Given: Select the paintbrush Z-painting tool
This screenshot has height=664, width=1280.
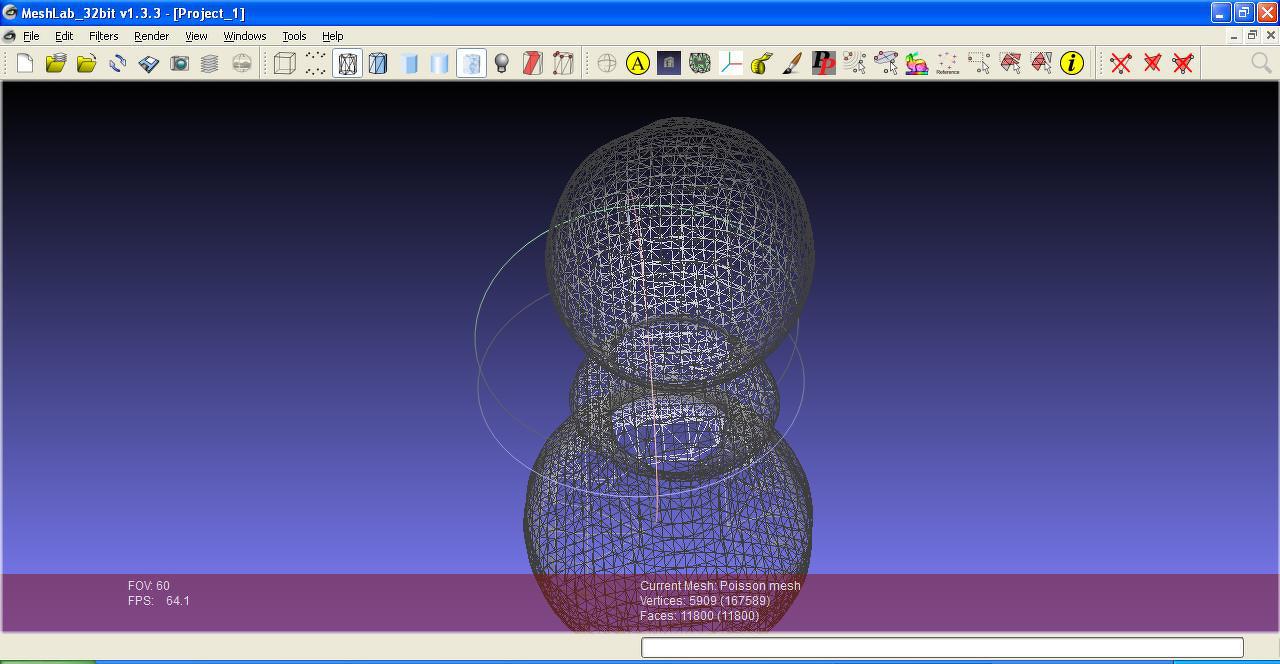Looking at the screenshot, I should [793, 63].
